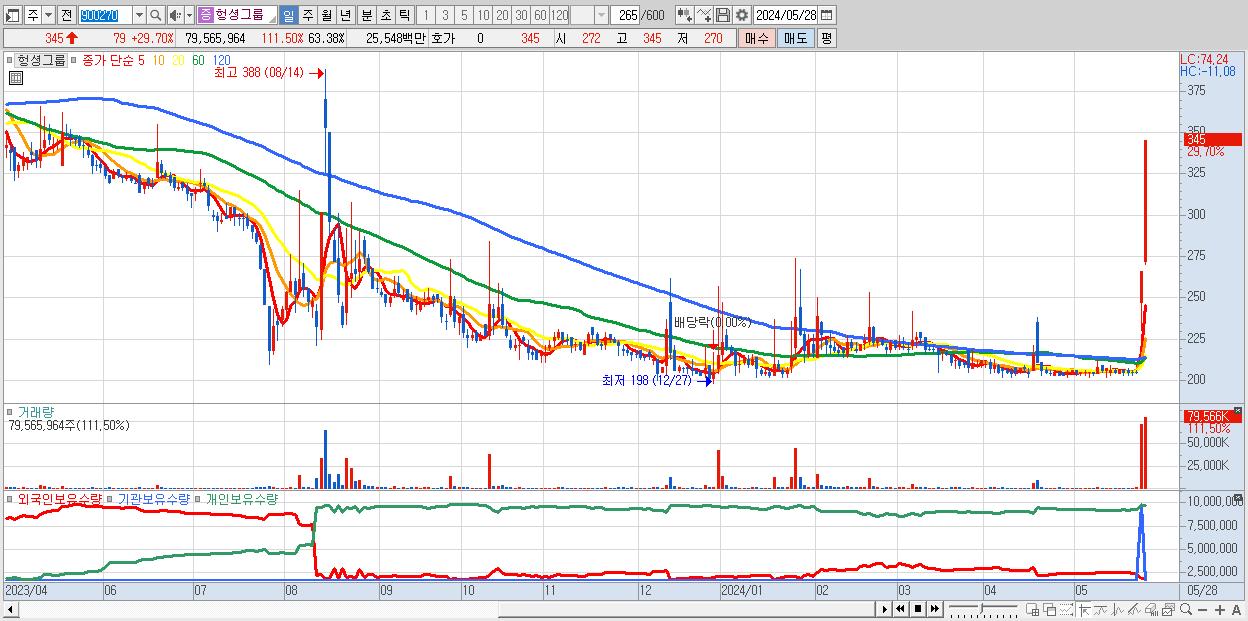Select the 월 (monthly) period toggle
Image resolution: width=1248 pixels, height=621 pixels.
326,15
